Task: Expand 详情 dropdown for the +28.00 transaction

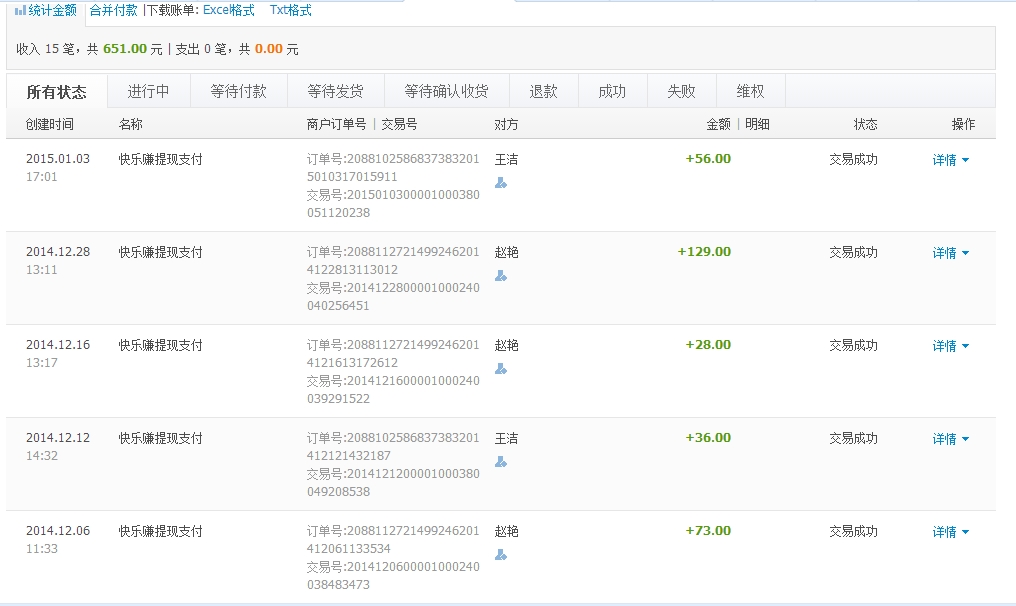Action: tap(950, 346)
